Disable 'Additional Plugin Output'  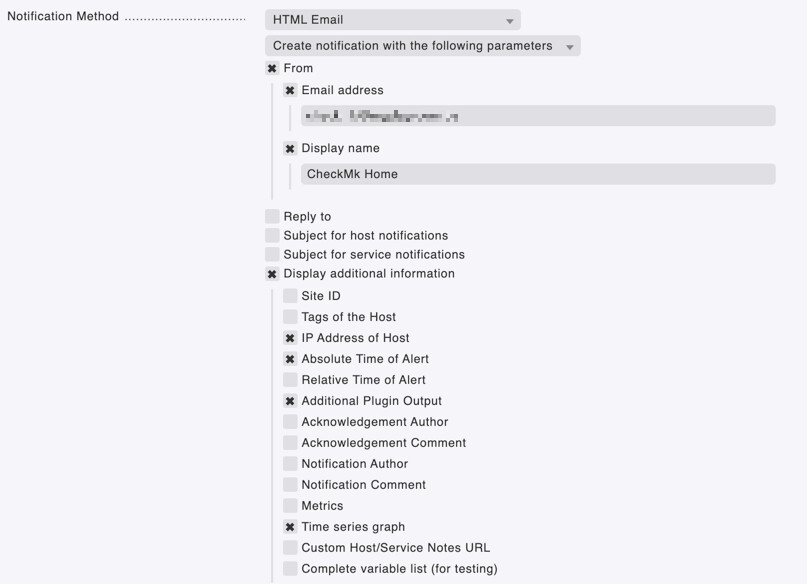[290, 400]
